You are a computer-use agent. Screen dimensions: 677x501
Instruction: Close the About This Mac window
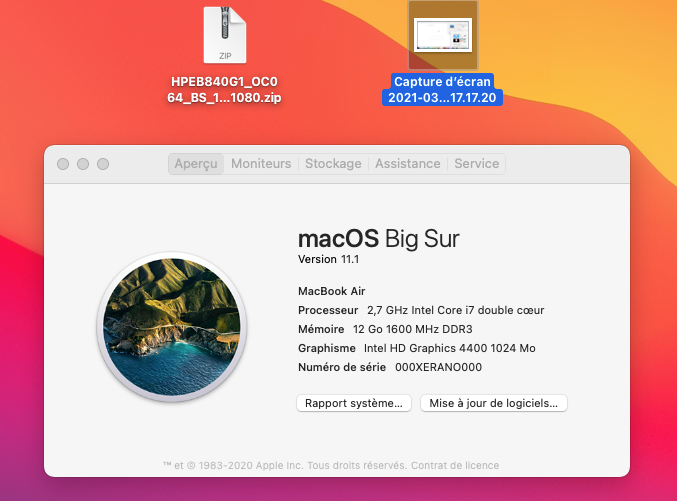click(63, 164)
